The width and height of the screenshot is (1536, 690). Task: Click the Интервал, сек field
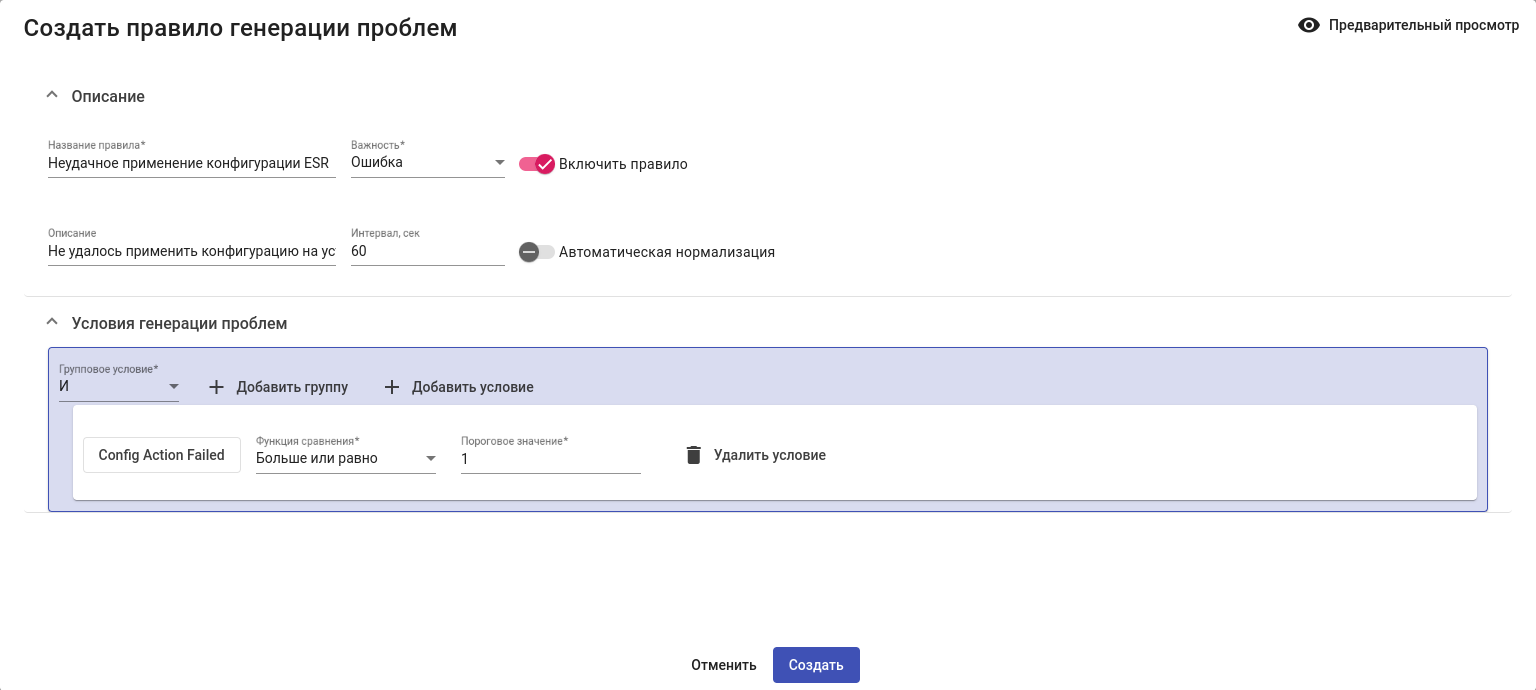click(427, 251)
